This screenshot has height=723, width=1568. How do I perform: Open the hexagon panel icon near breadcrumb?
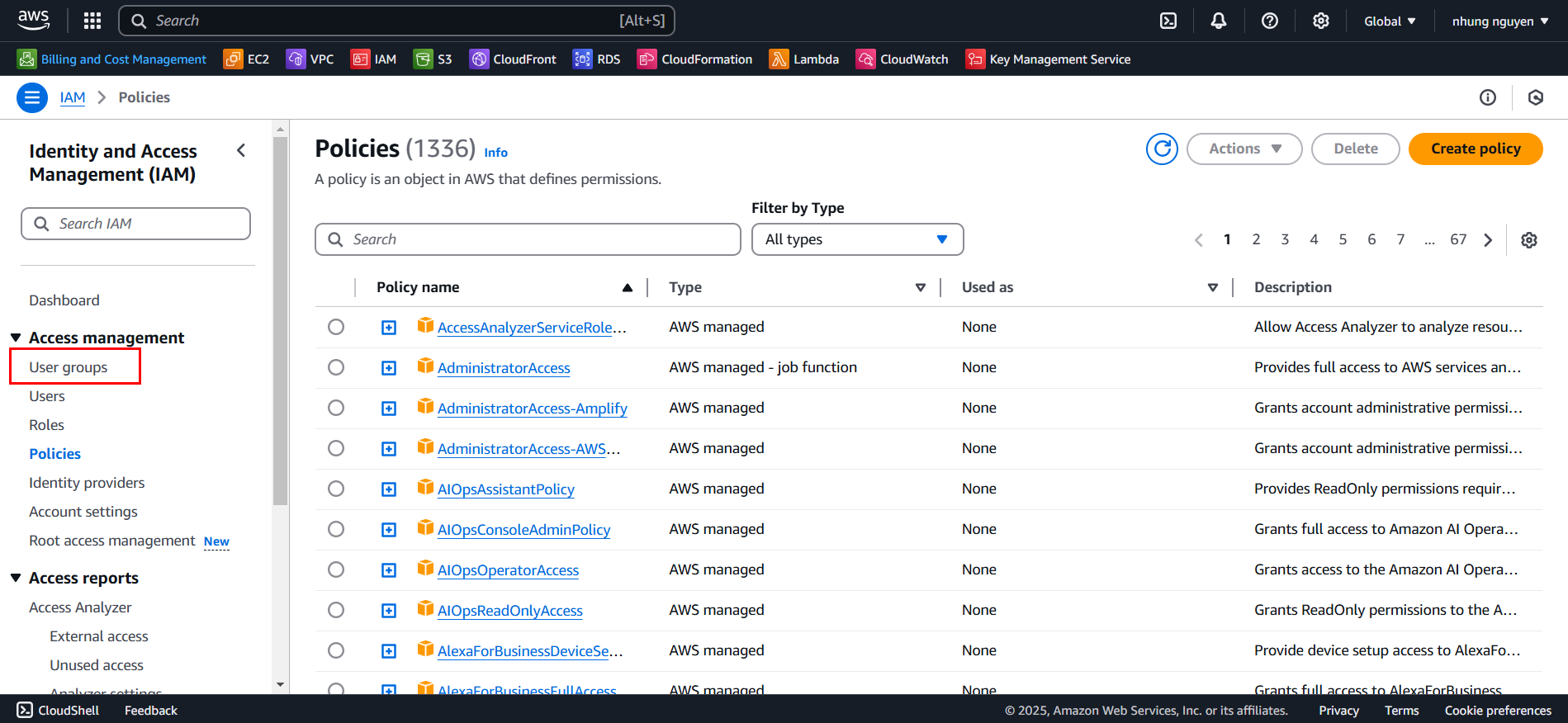(x=1536, y=97)
